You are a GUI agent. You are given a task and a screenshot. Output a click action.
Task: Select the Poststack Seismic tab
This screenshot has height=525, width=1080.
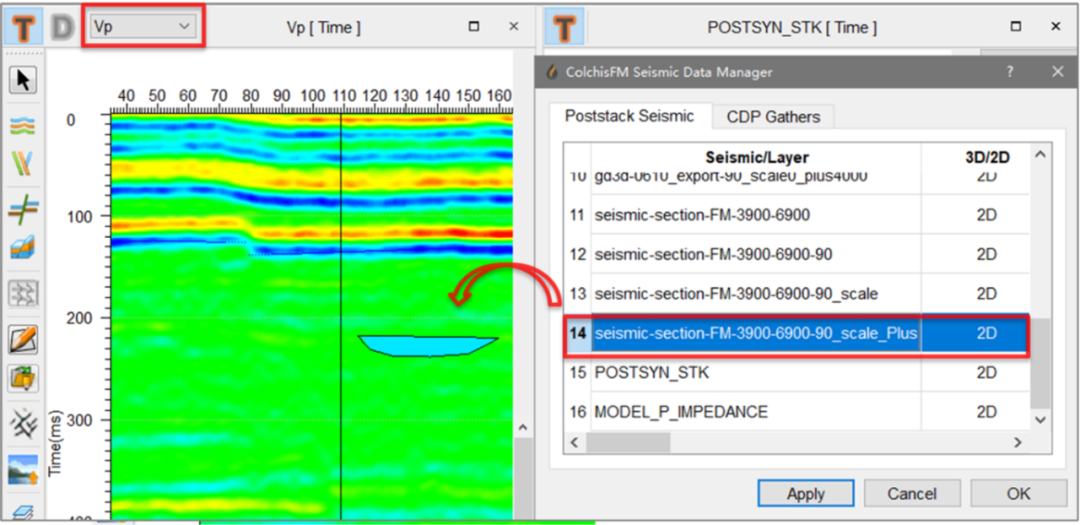[629, 116]
